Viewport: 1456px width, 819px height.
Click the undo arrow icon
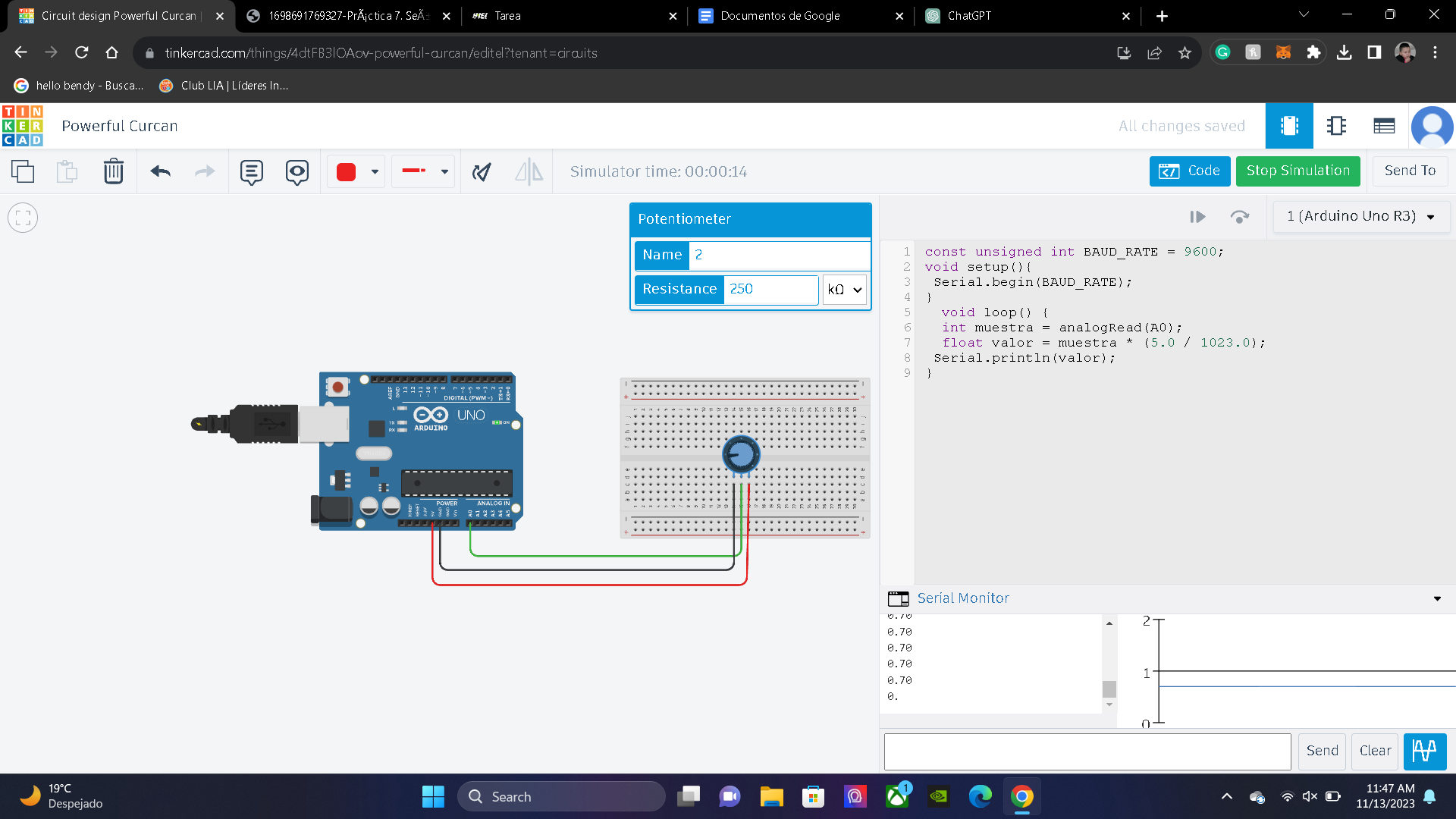point(160,171)
